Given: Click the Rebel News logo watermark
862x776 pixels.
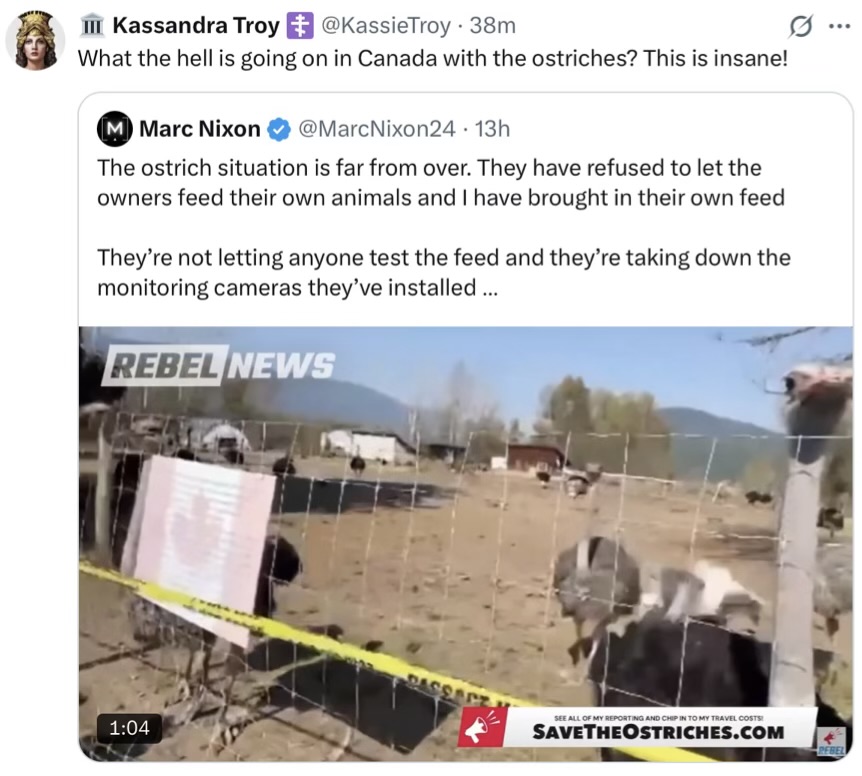Looking at the screenshot, I should (x=218, y=365).
